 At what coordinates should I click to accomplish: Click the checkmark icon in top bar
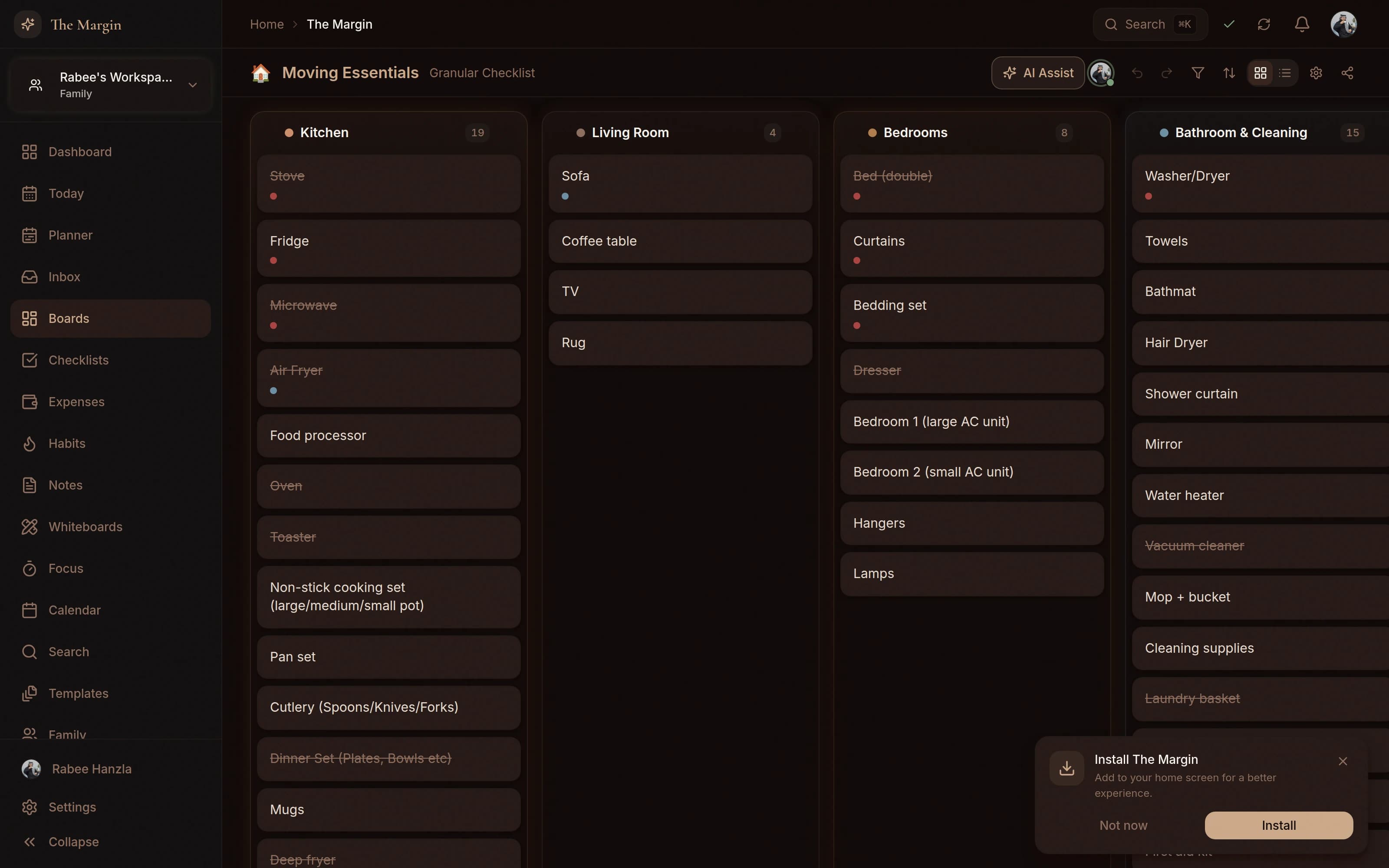pos(1229,24)
